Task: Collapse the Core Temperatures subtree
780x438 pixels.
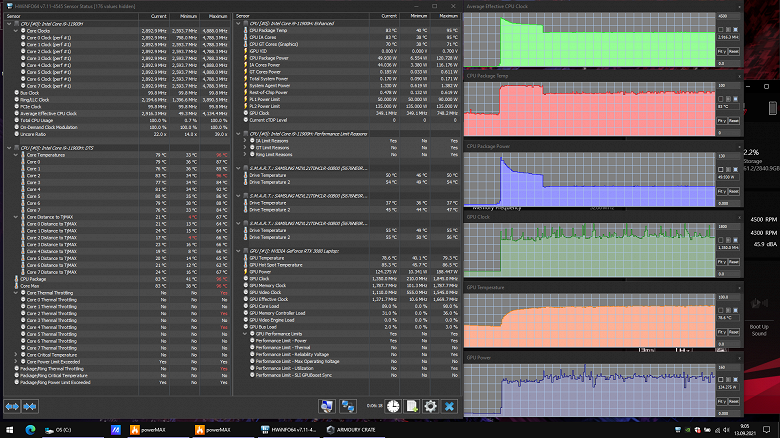Action: tap(15, 155)
